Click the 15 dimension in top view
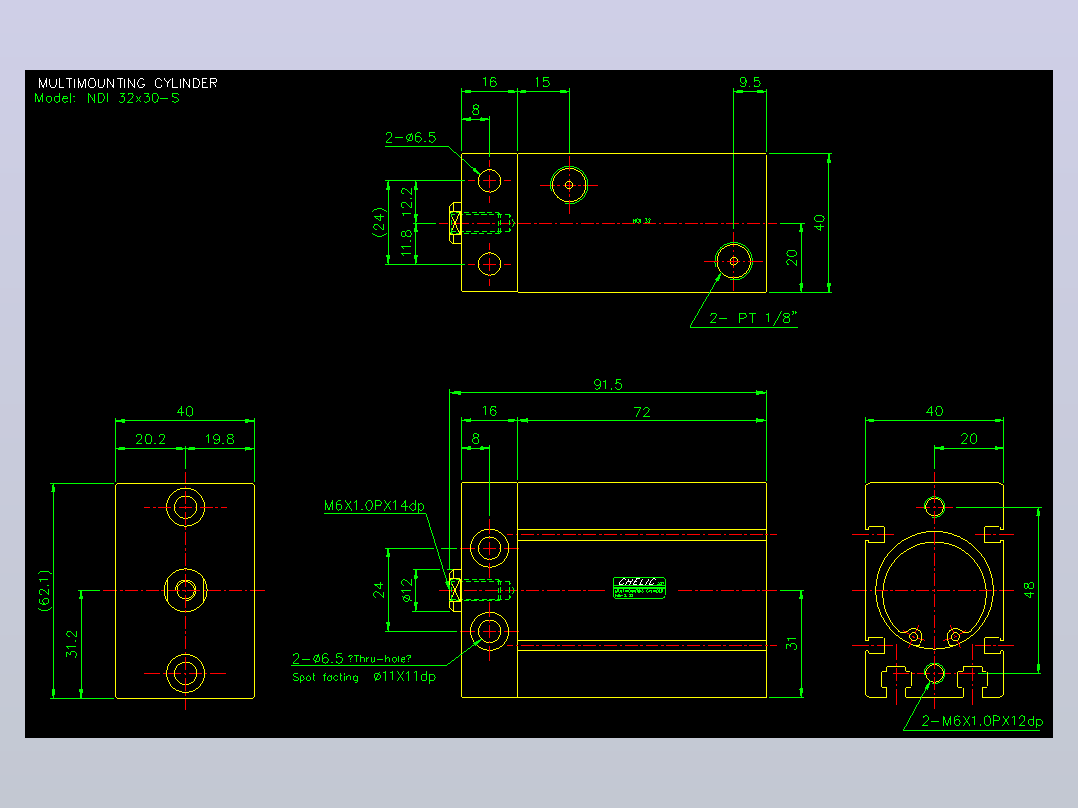The image size is (1078, 808). click(x=542, y=83)
